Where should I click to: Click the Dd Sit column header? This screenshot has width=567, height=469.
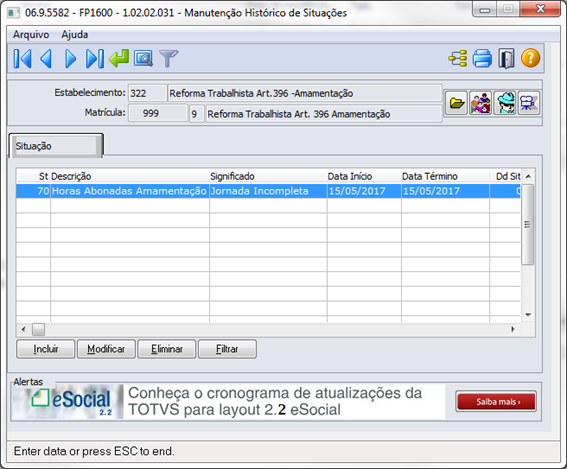(505, 176)
